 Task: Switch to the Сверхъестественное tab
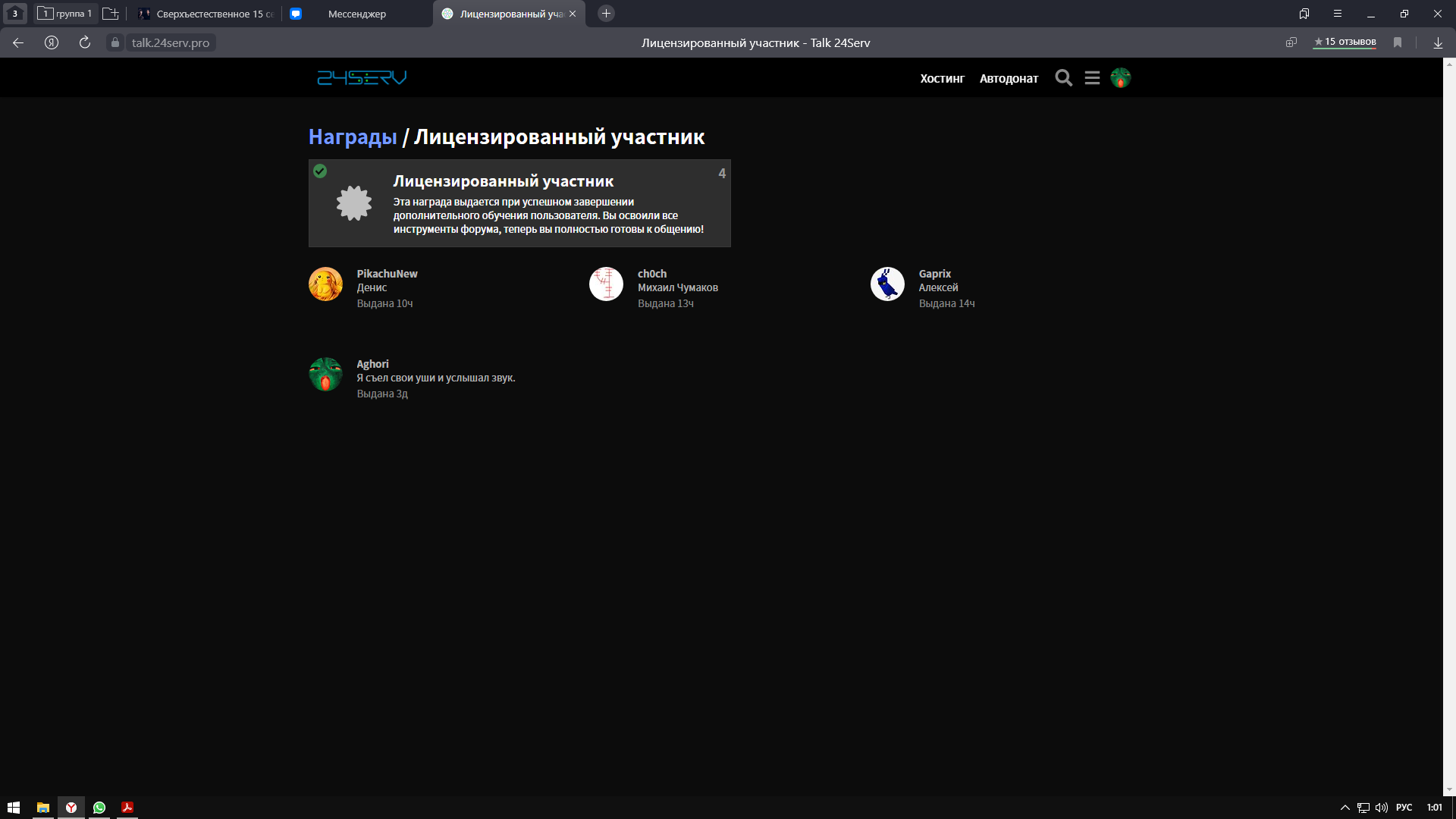tap(214, 14)
